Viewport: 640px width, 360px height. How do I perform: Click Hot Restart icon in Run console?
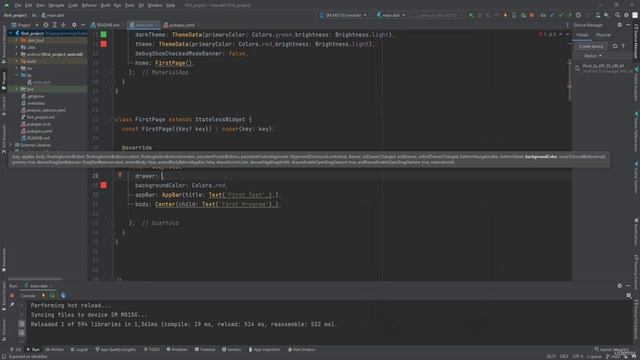point(52,296)
